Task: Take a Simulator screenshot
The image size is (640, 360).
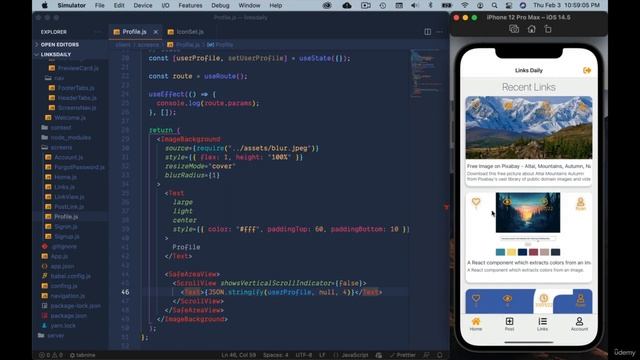Action: pos(514,29)
